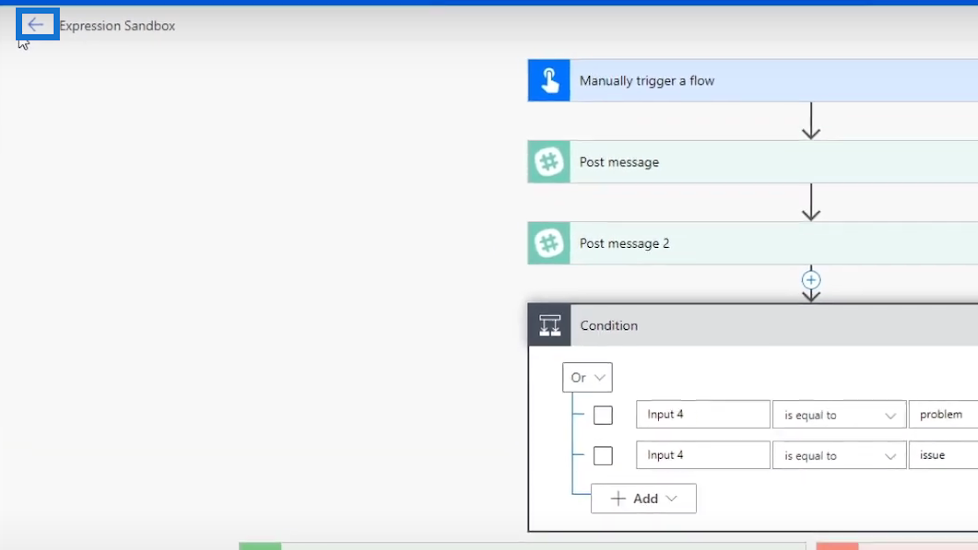
Task: Open the Or logical operator dropdown
Action: (x=587, y=377)
